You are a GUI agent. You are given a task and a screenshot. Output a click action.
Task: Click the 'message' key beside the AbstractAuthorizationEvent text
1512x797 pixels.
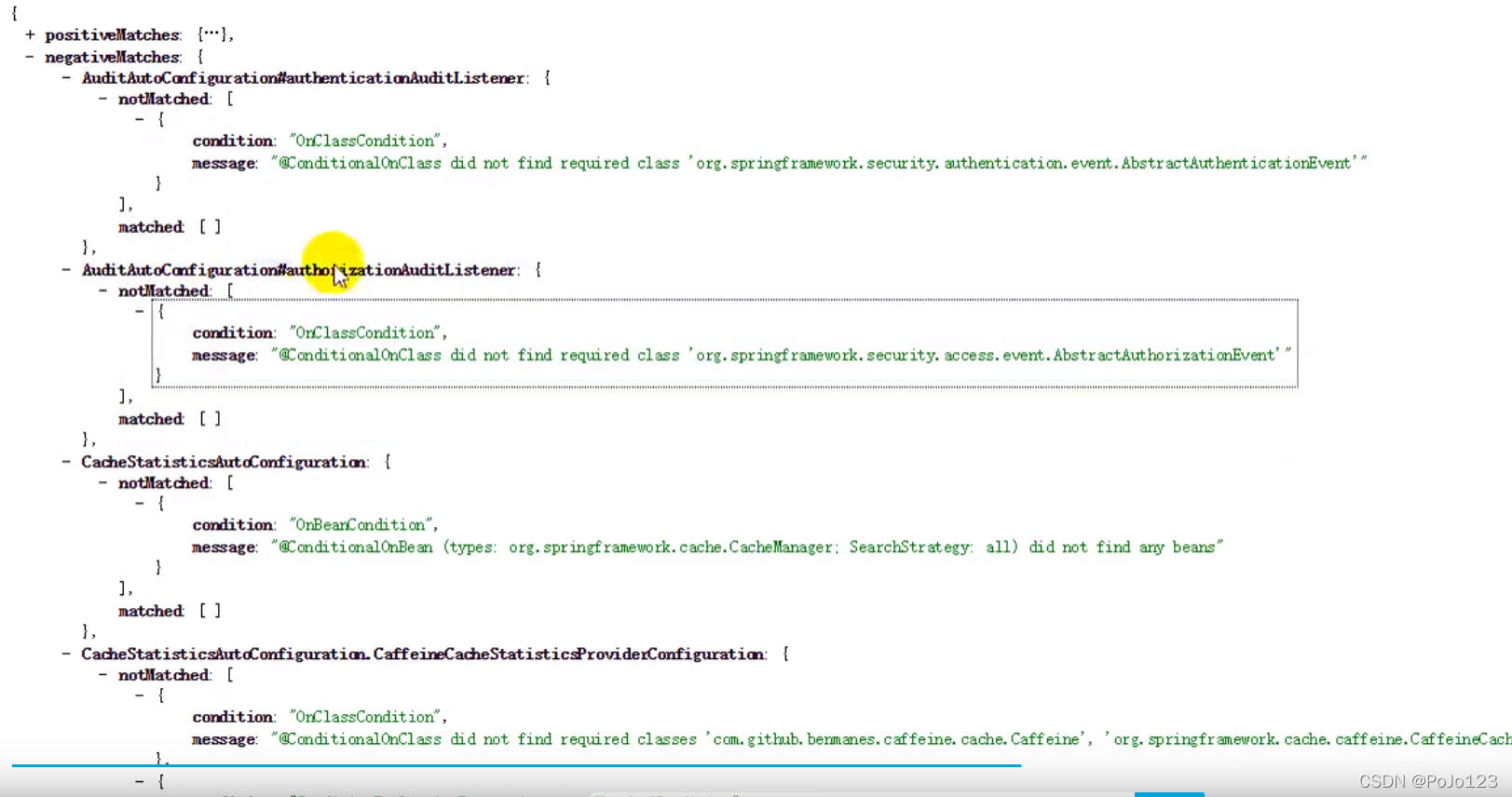(225, 356)
